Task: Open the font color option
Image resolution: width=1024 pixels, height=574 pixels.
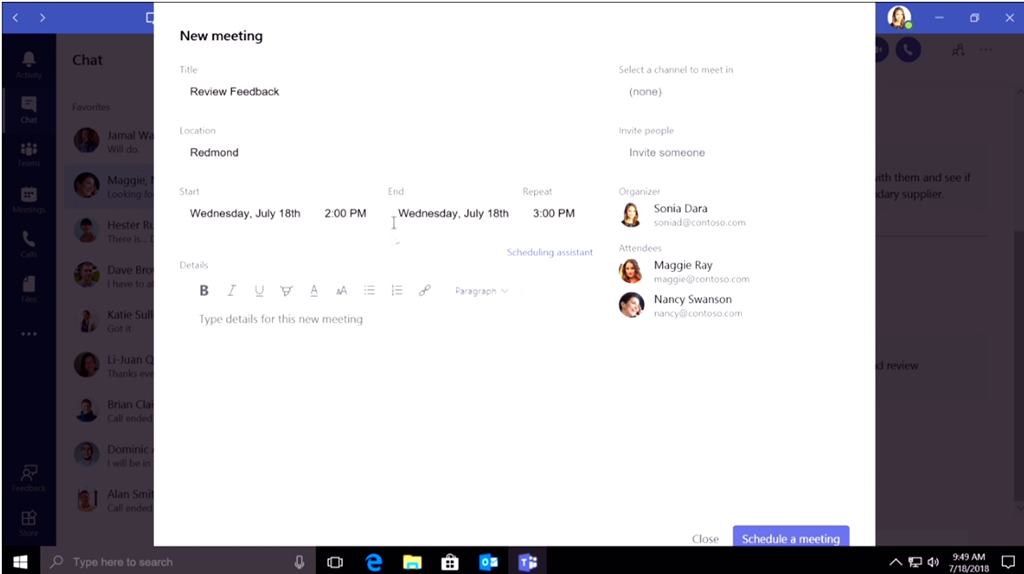Action: click(314, 291)
